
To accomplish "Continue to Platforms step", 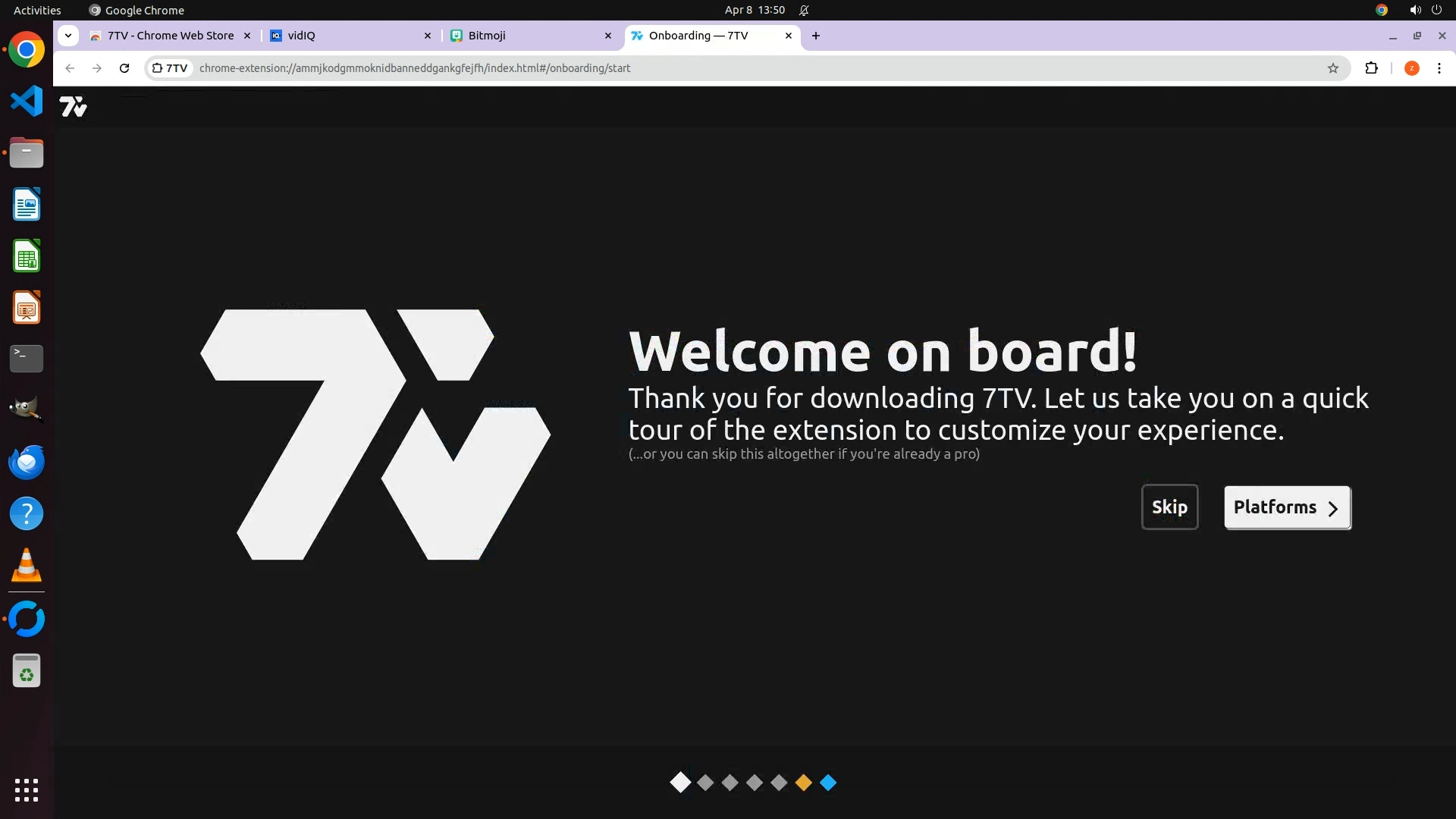I will (x=1287, y=507).
